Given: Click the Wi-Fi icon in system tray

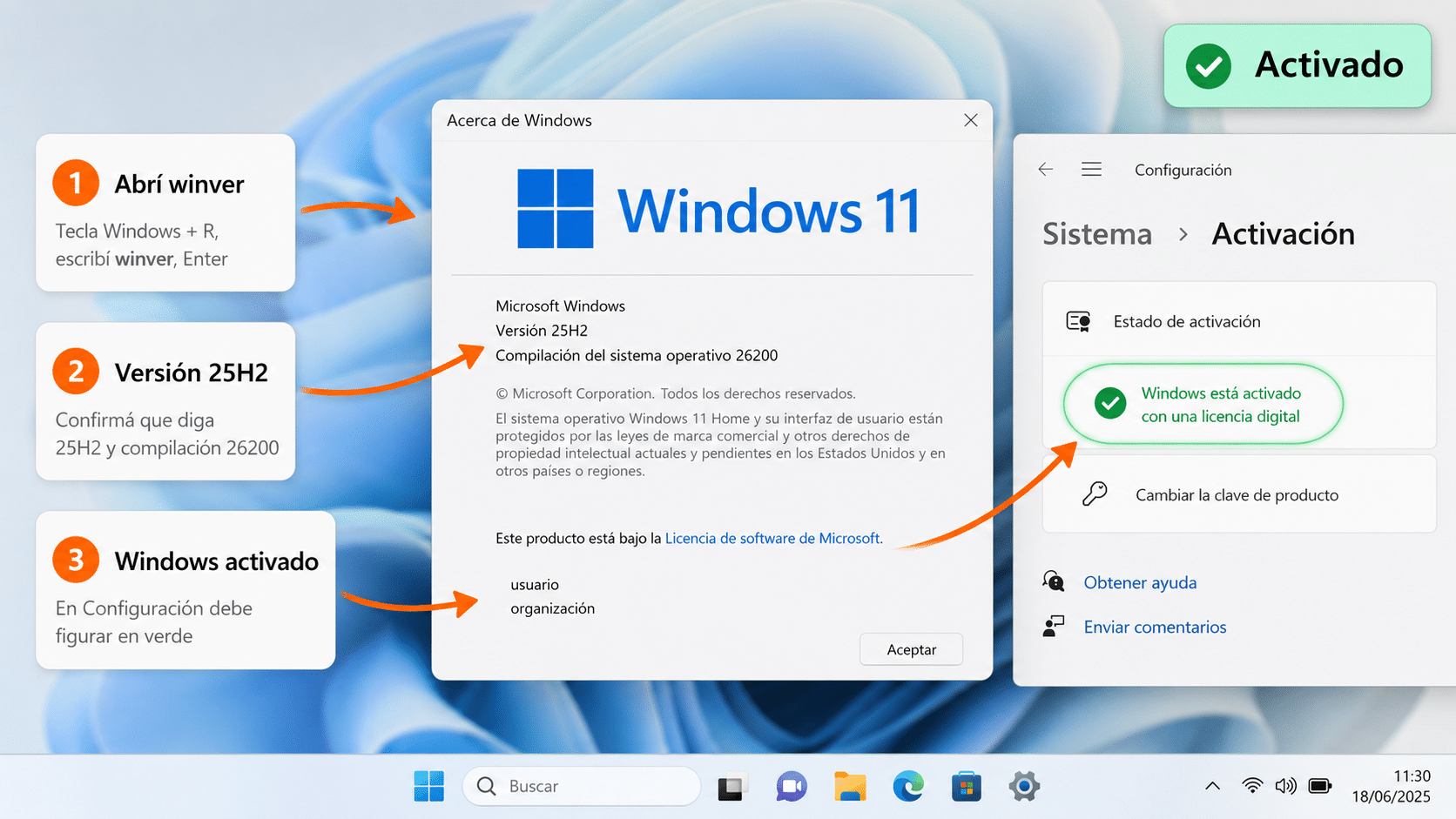Looking at the screenshot, I should [1252, 786].
